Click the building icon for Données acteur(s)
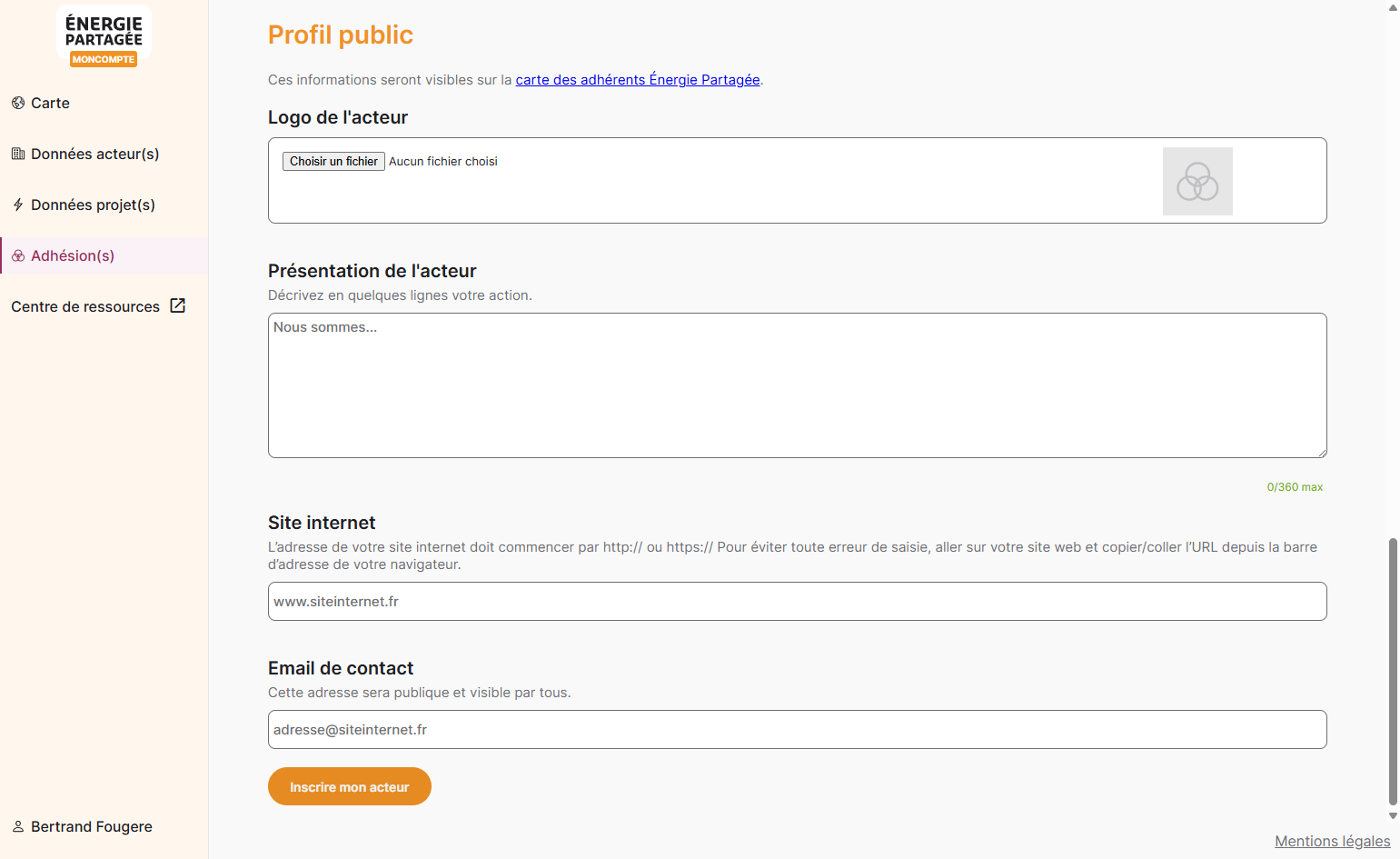 [x=18, y=154]
